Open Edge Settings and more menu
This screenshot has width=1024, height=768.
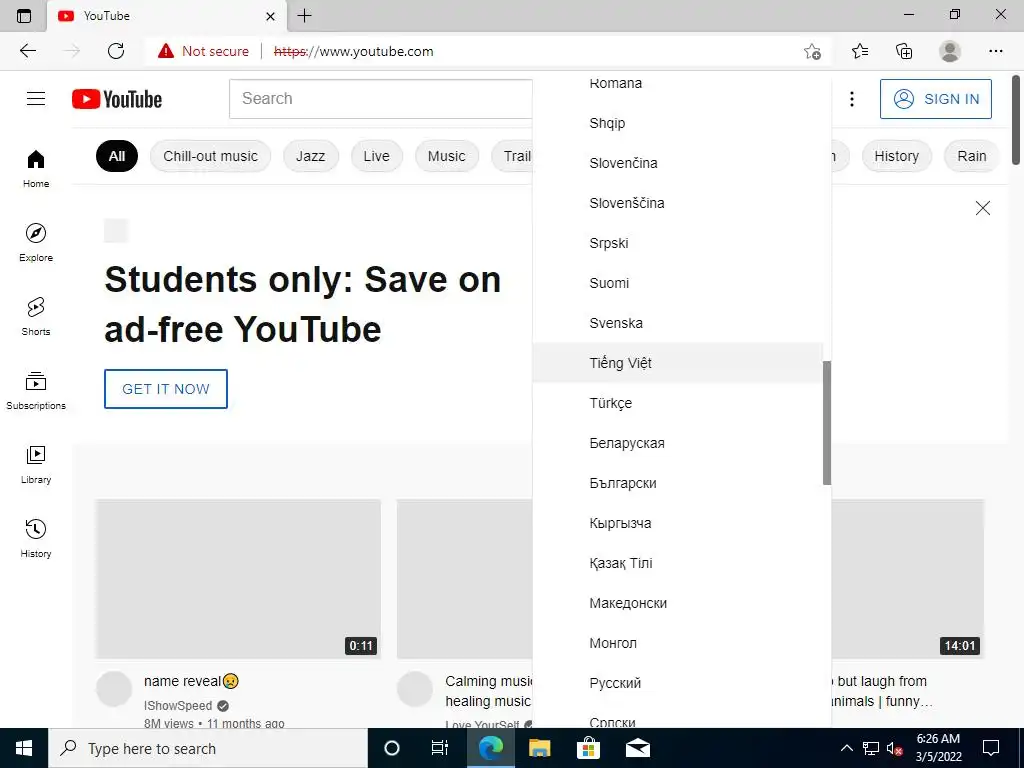coord(995,51)
